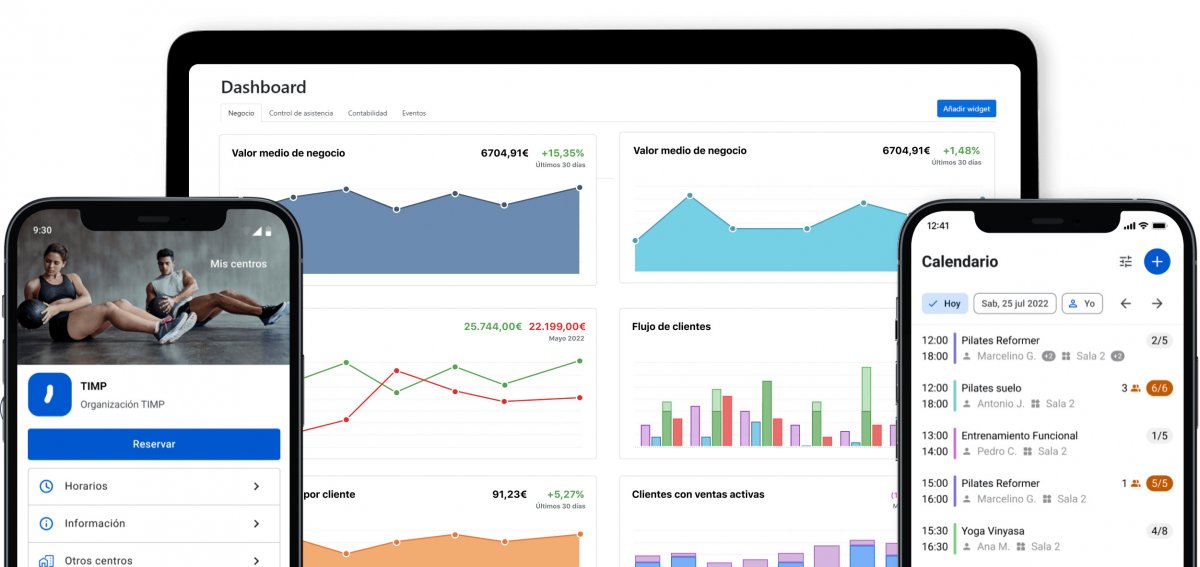Click the blue plus add-event icon
This screenshot has height=567, width=1200.
1157,262
